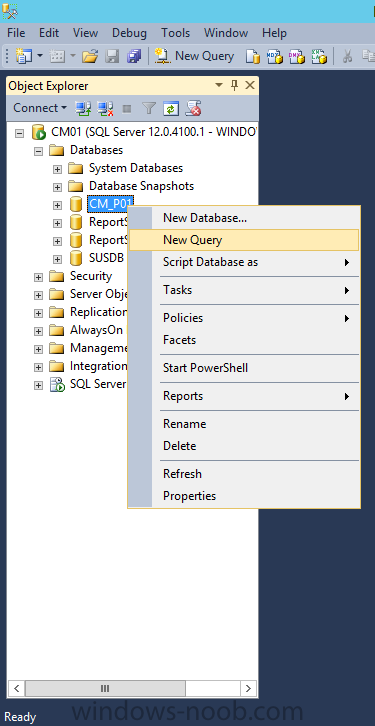The height and width of the screenshot is (726, 375).
Task: Open Policies submenu
Action: 244,318
